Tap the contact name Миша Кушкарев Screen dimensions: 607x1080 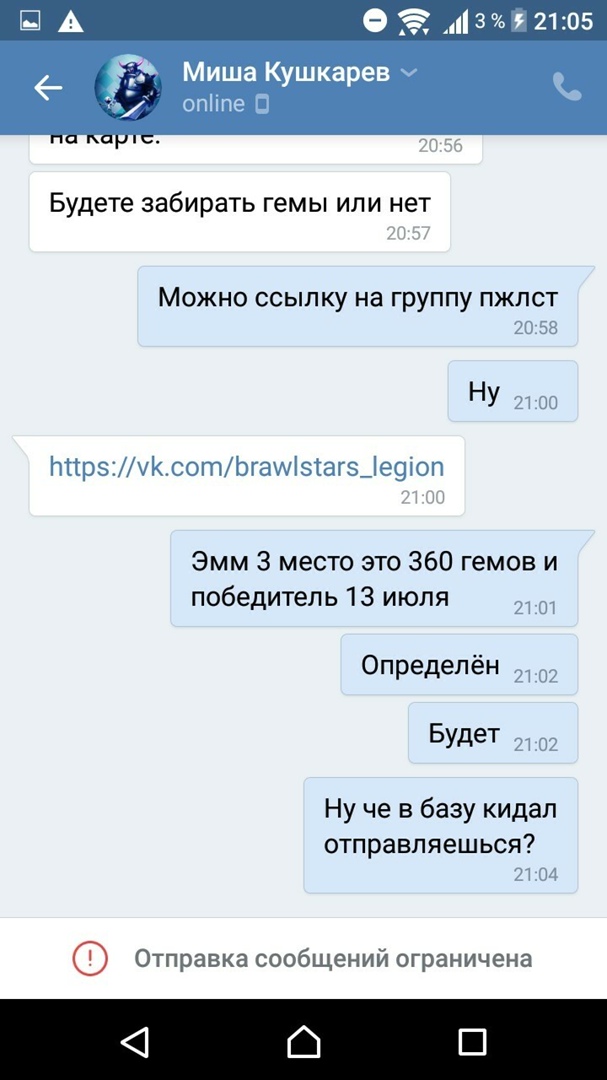click(286, 72)
